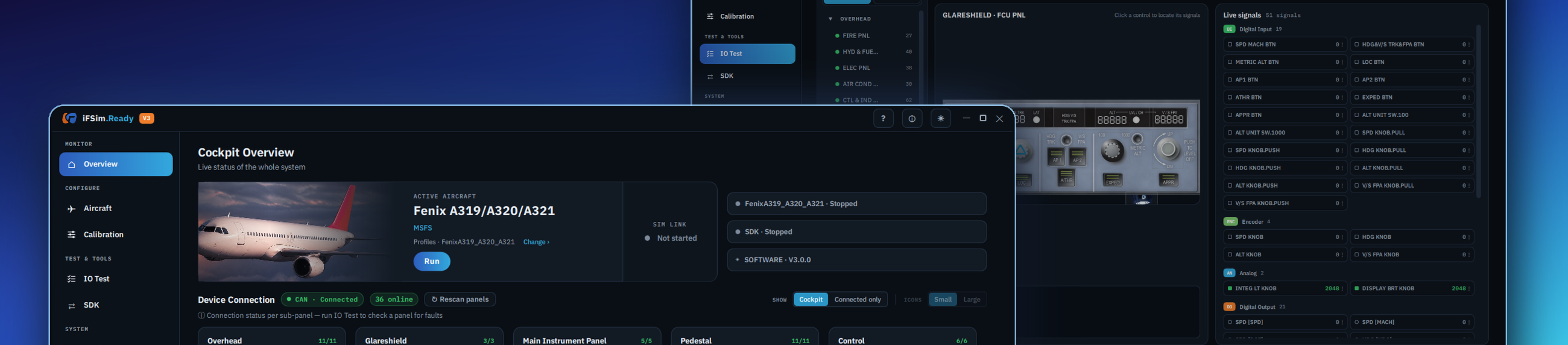1568x345 pixels.
Task: Click the V/S FPA knob on FCU image
Action: 1168,149
